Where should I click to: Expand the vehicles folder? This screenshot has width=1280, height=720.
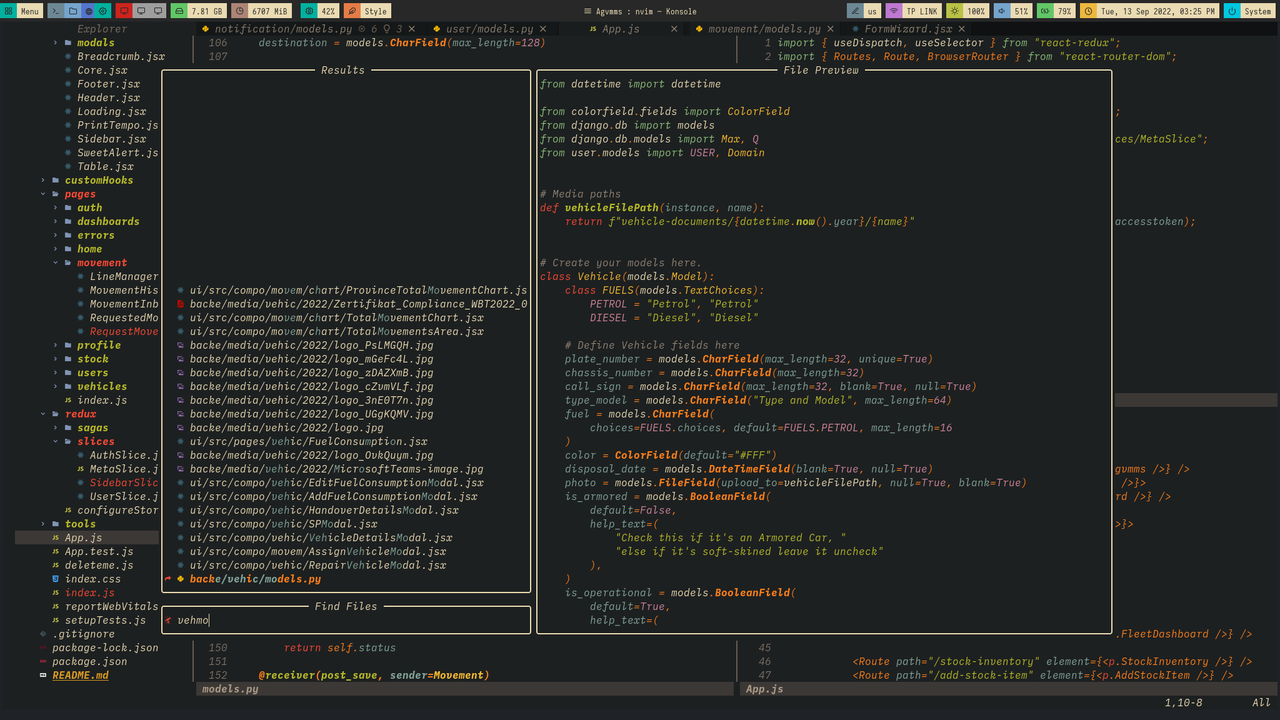point(102,386)
